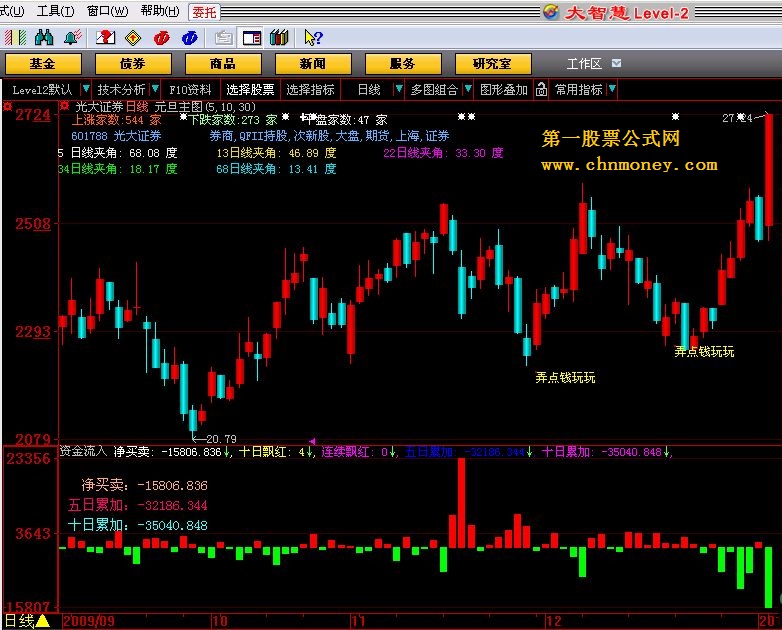Click the 22日线夹角: 33.30 度 text
This screenshot has width=782, height=630.
pyautogui.click(x=443, y=153)
